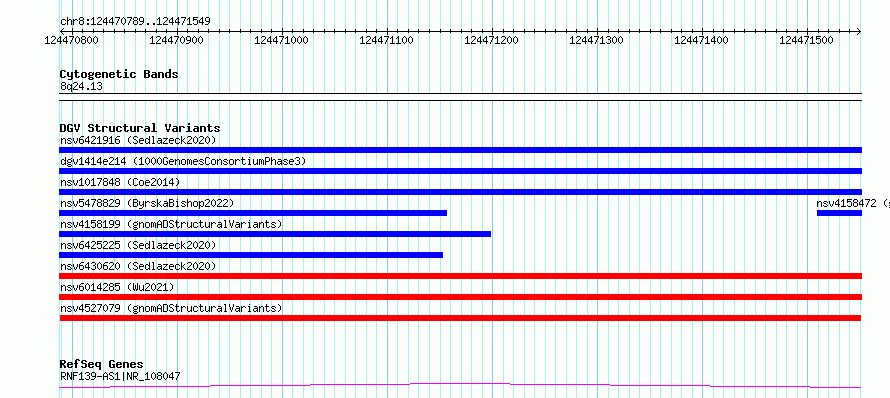Image resolution: width=890 pixels, height=398 pixels.
Task: Open the nsv4158199 (gnomADStructuralVariants) label
Action: 171,224
